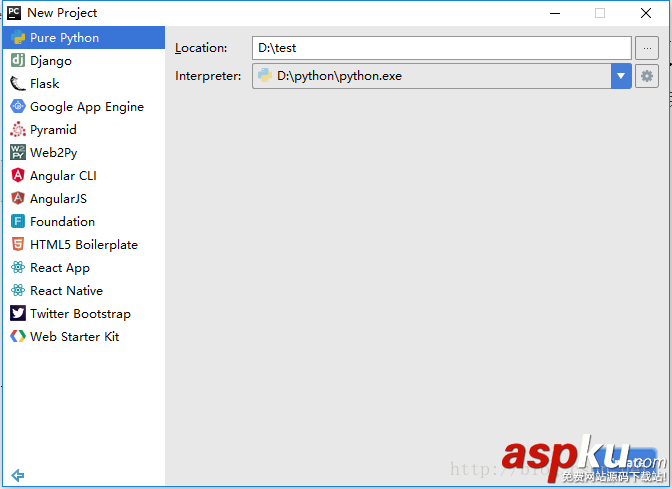This screenshot has width=672, height=489.
Task: Click the Google App Engine icon
Action: click(x=18, y=106)
